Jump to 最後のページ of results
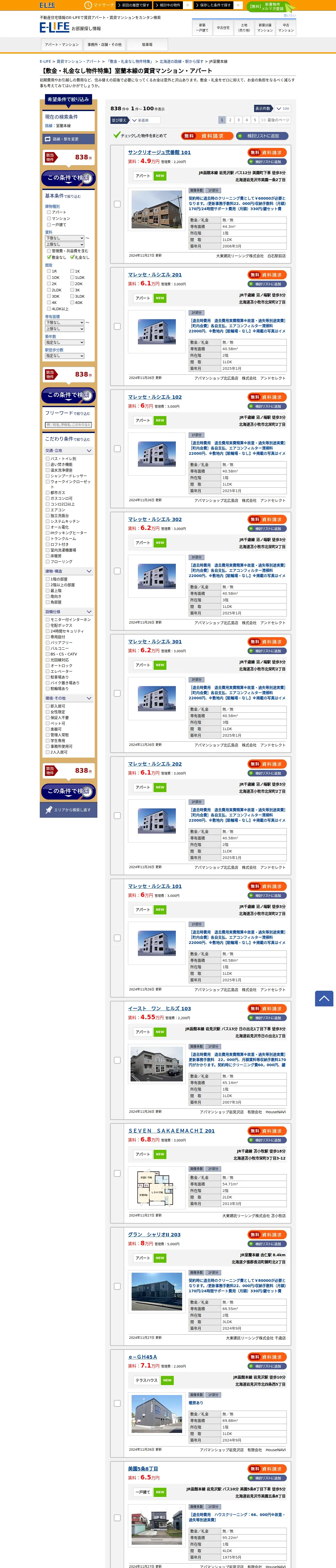Image resolution: width=336 pixels, height=1568 pixels. (x=276, y=120)
